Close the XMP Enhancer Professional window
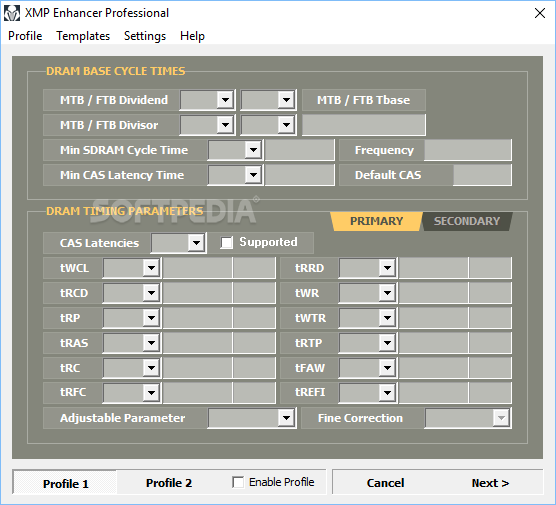556x505 pixels. pos(540,13)
